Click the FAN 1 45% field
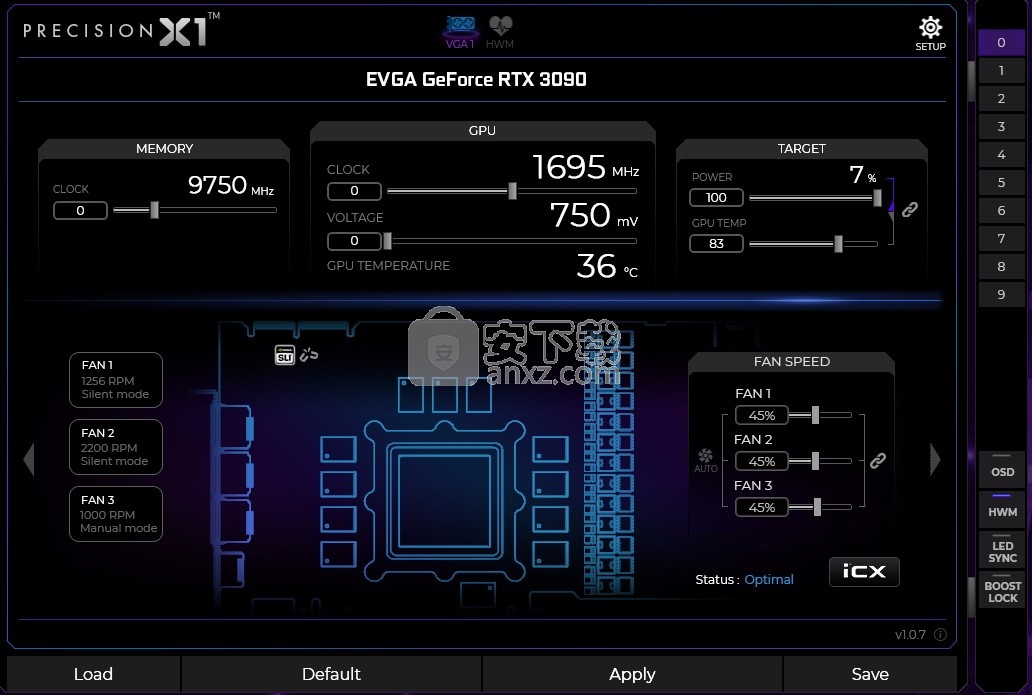Image resolution: width=1032 pixels, height=695 pixels. (x=761, y=415)
